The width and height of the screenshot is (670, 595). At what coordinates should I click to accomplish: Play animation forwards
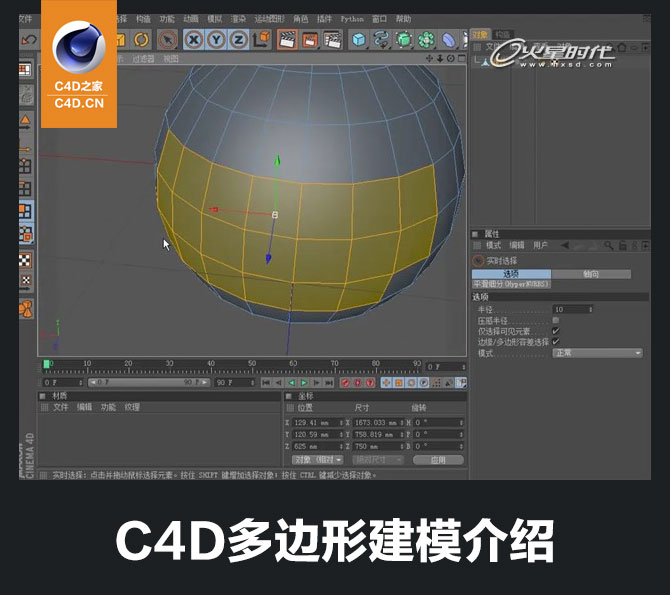pos(304,383)
